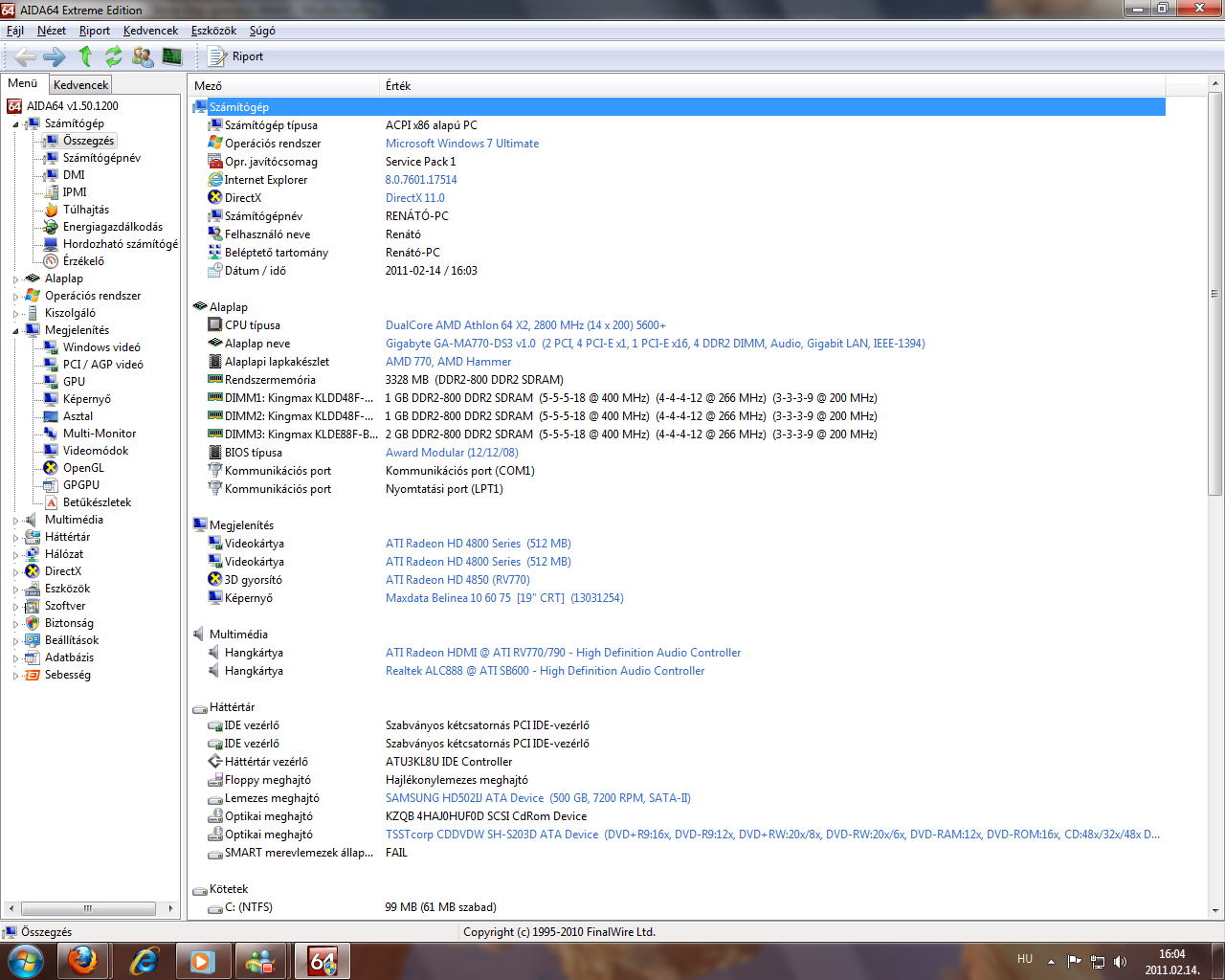Collapse the Számítógép tree node

[15, 124]
